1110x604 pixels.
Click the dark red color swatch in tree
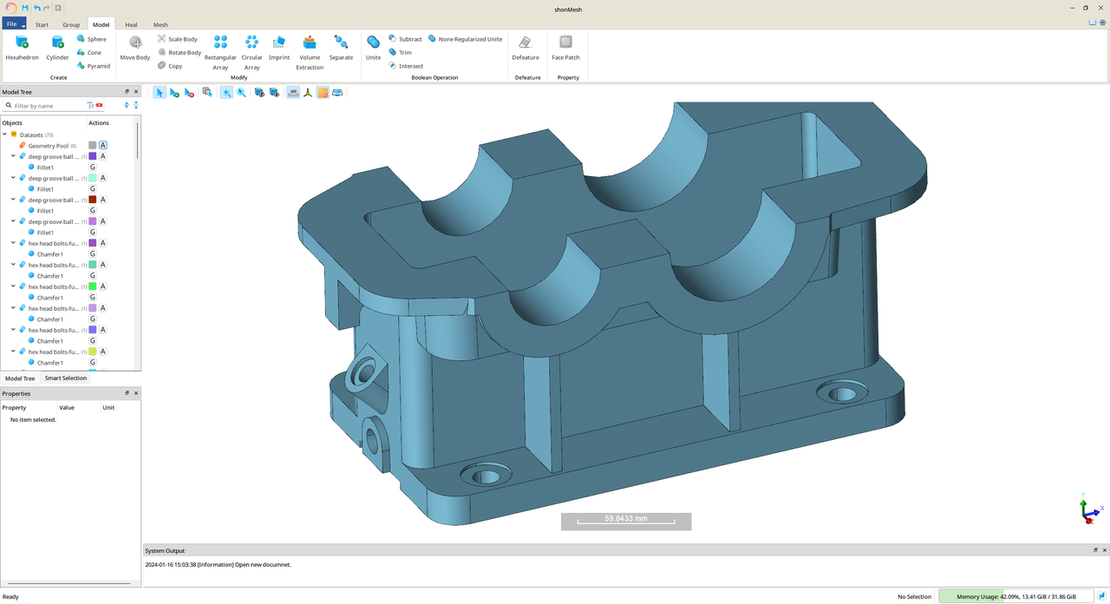coord(93,200)
